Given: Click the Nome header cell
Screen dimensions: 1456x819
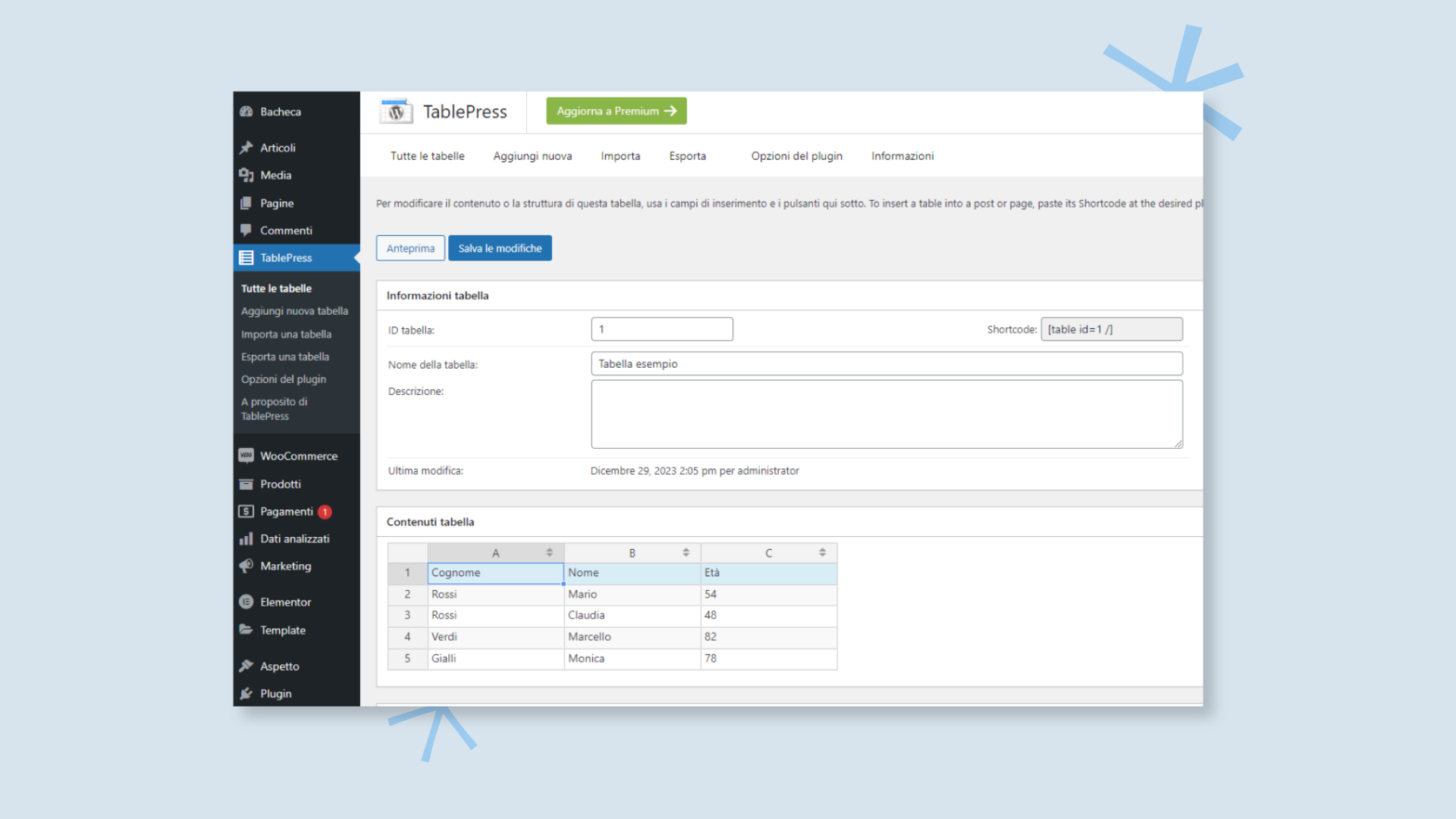Looking at the screenshot, I should tap(632, 573).
